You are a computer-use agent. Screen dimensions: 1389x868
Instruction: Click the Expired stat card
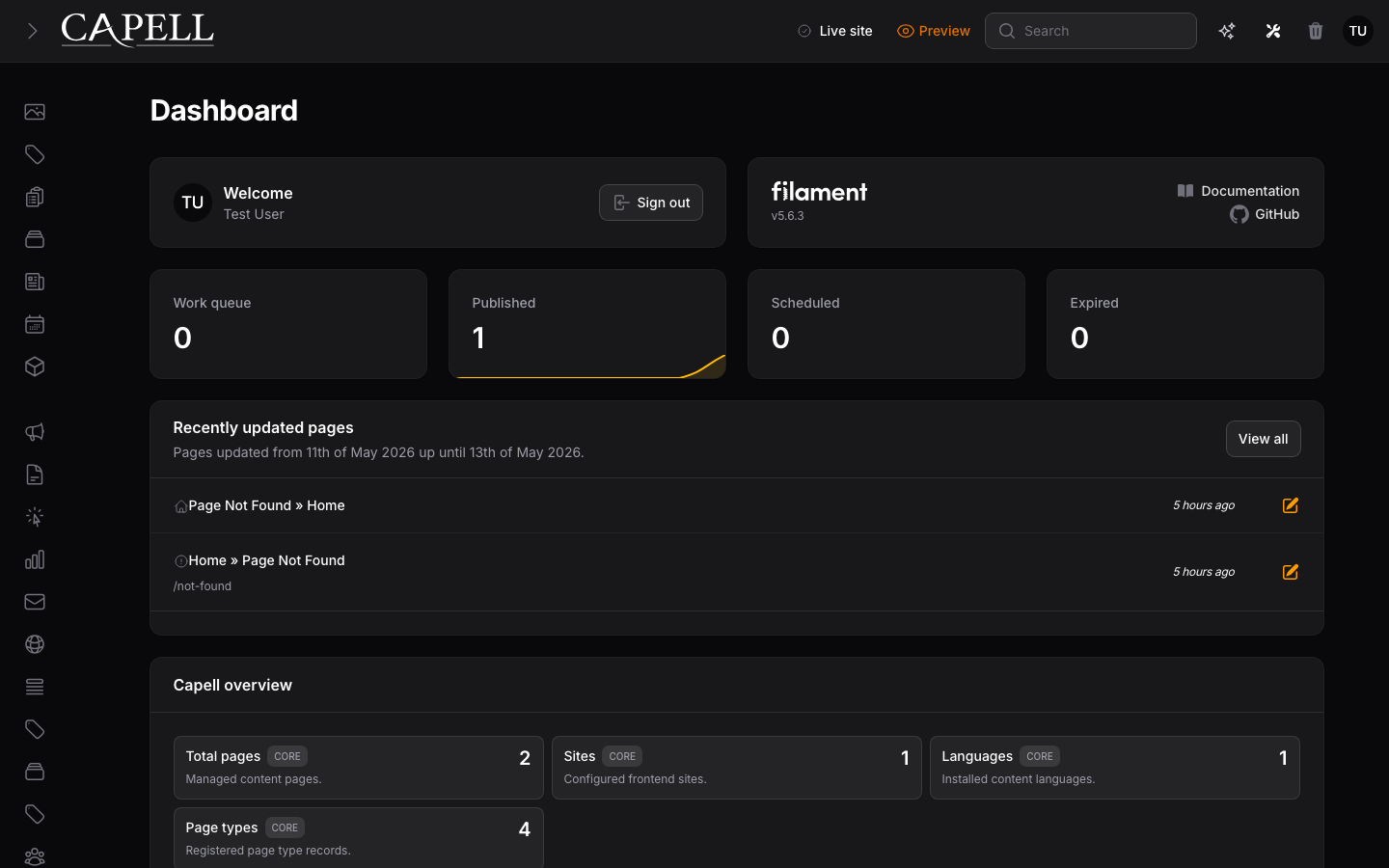(1185, 324)
